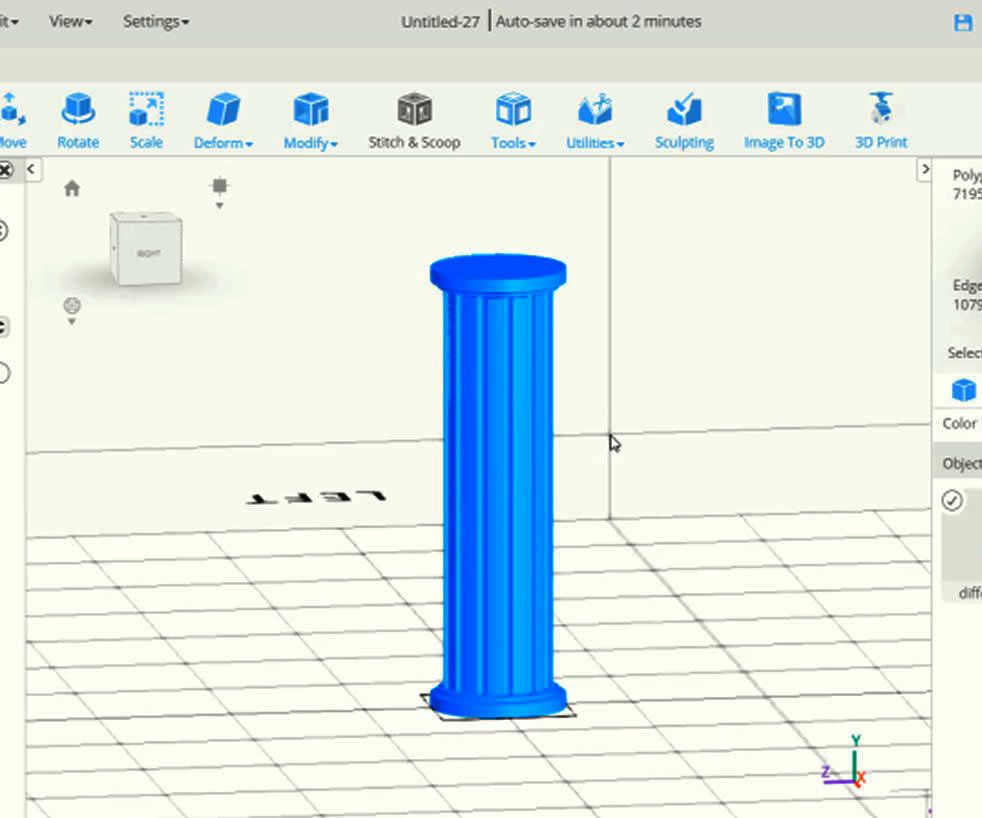The image size is (982, 818).
Task: Toggle the mesh selection cube under Select
Action: click(963, 390)
